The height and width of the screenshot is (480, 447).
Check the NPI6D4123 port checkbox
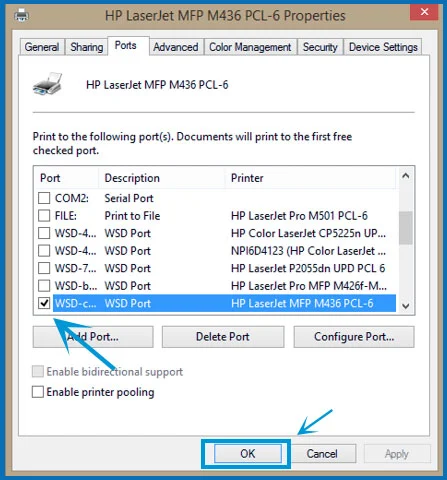click(44, 251)
